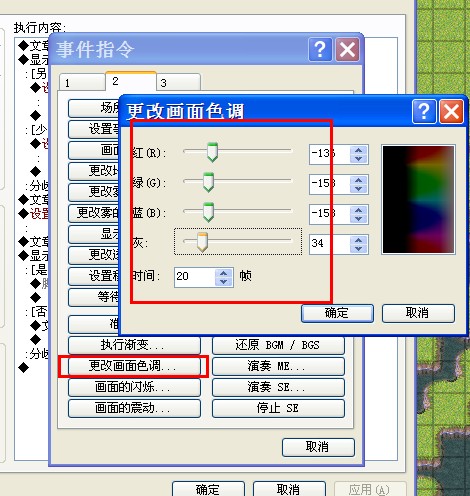
Task: Click the 停止 SE button
Action: pos(278,408)
